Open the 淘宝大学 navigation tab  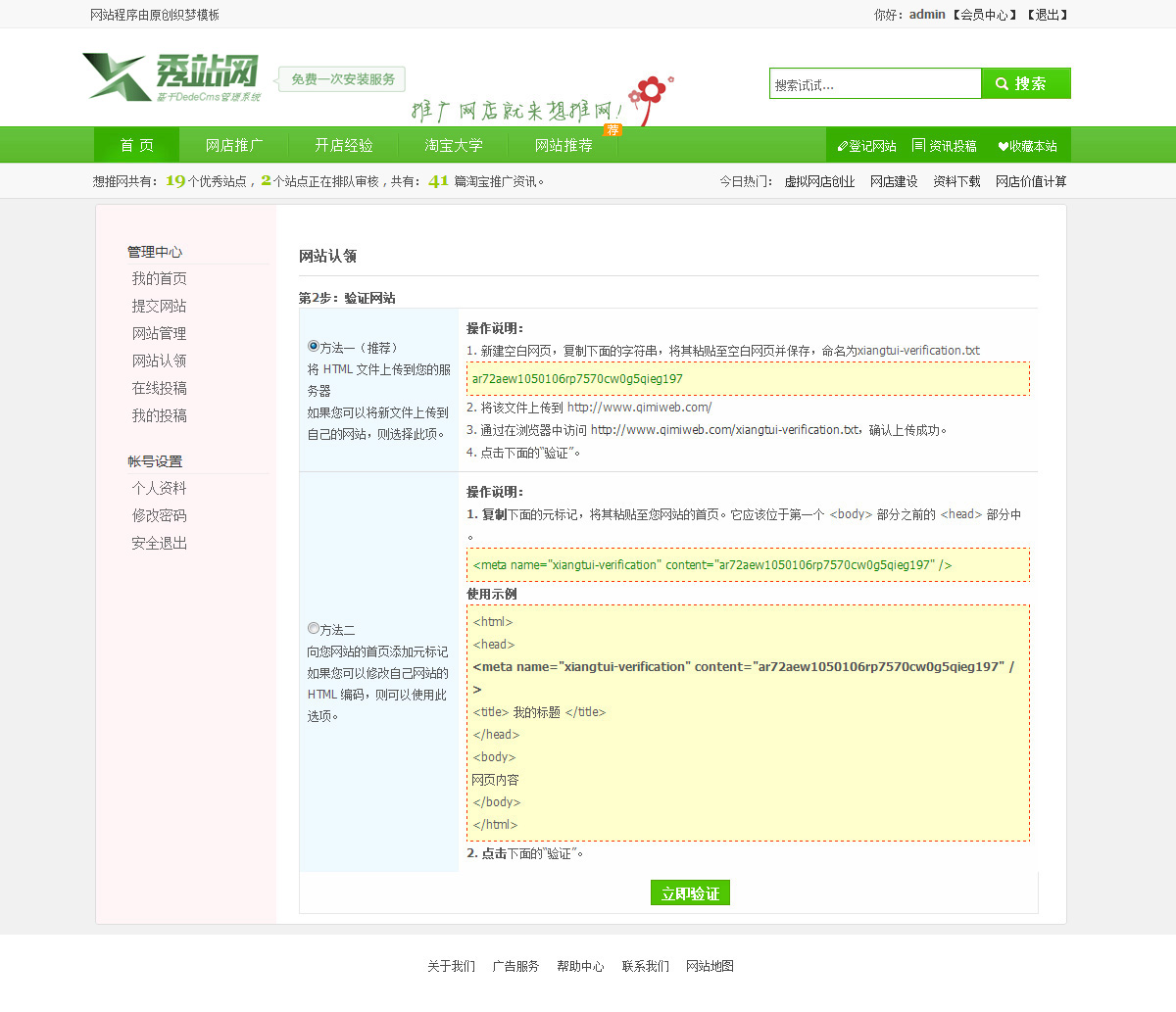[454, 146]
